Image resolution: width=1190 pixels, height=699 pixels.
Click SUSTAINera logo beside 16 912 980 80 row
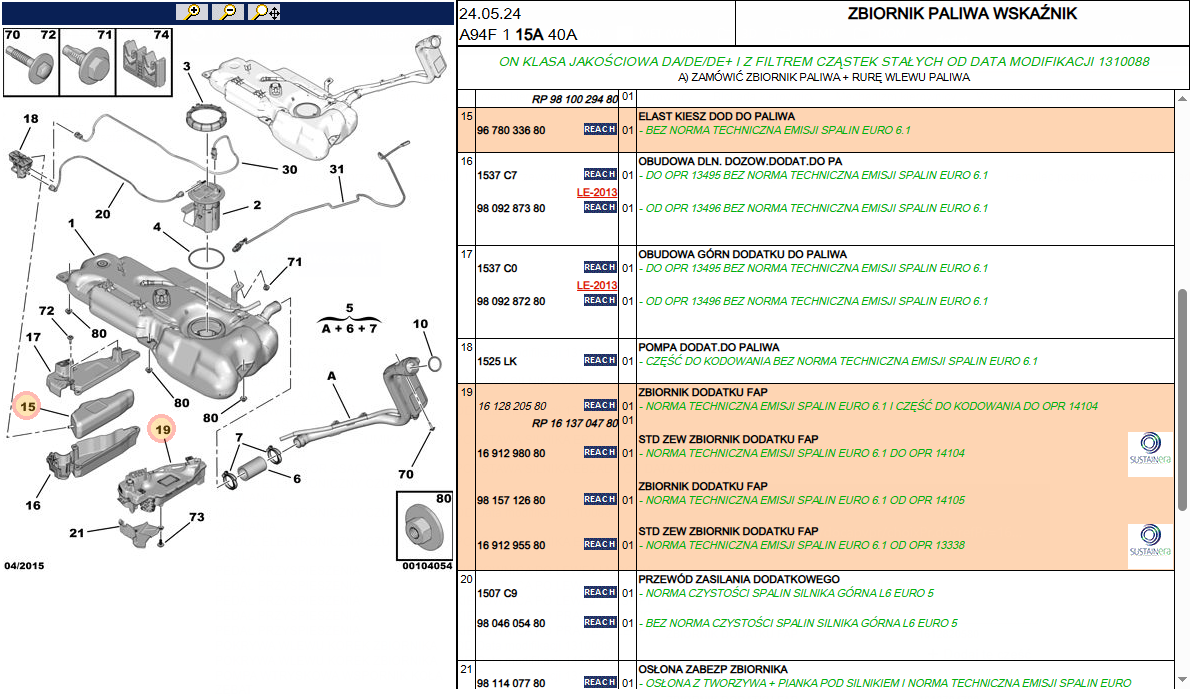(x=1150, y=454)
